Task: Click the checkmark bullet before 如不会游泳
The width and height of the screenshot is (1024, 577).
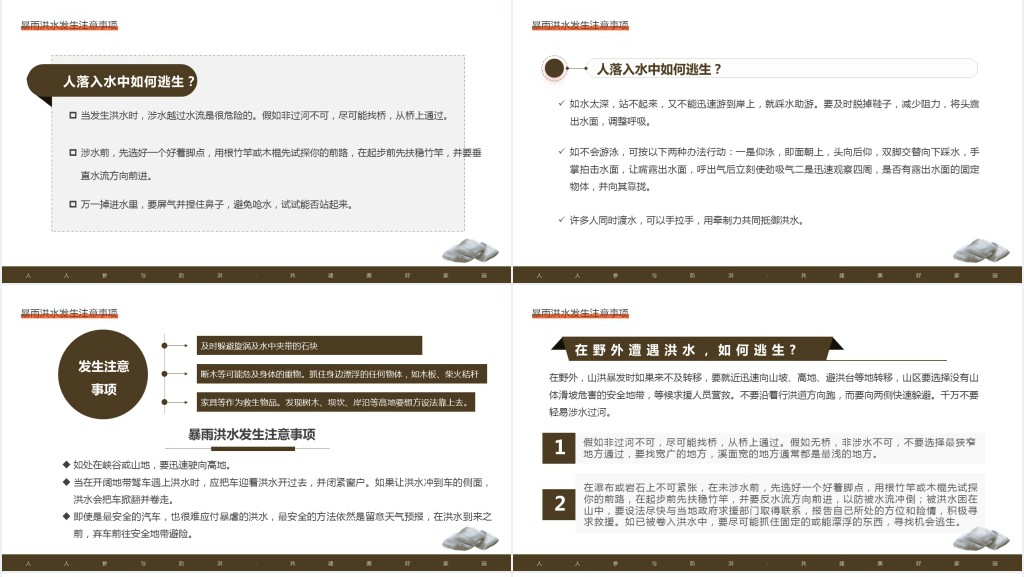Action: pyautogui.click(x=561, y=152)
